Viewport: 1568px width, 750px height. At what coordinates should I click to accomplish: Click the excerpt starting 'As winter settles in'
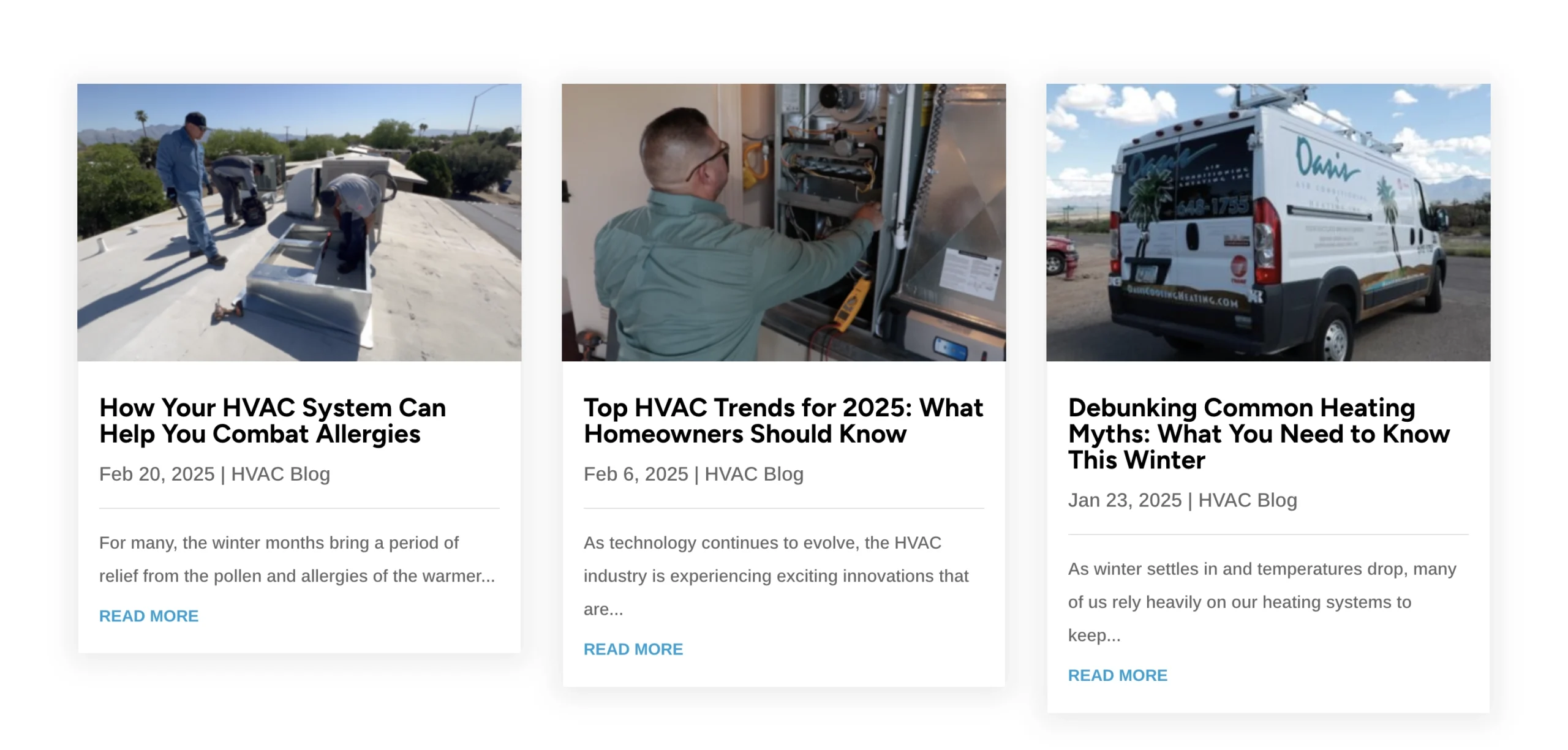point(1262,602)
